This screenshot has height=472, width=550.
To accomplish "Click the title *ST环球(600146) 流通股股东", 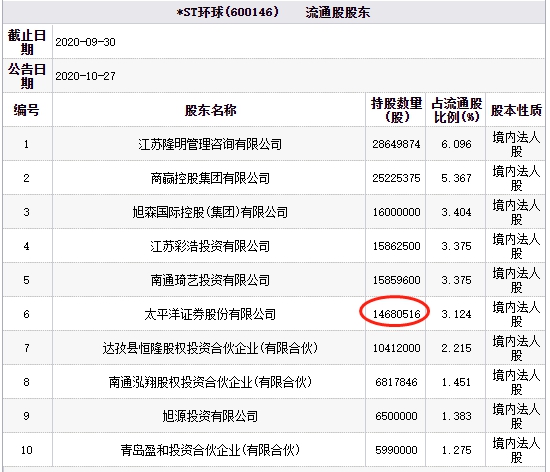I will coord(273,12).
